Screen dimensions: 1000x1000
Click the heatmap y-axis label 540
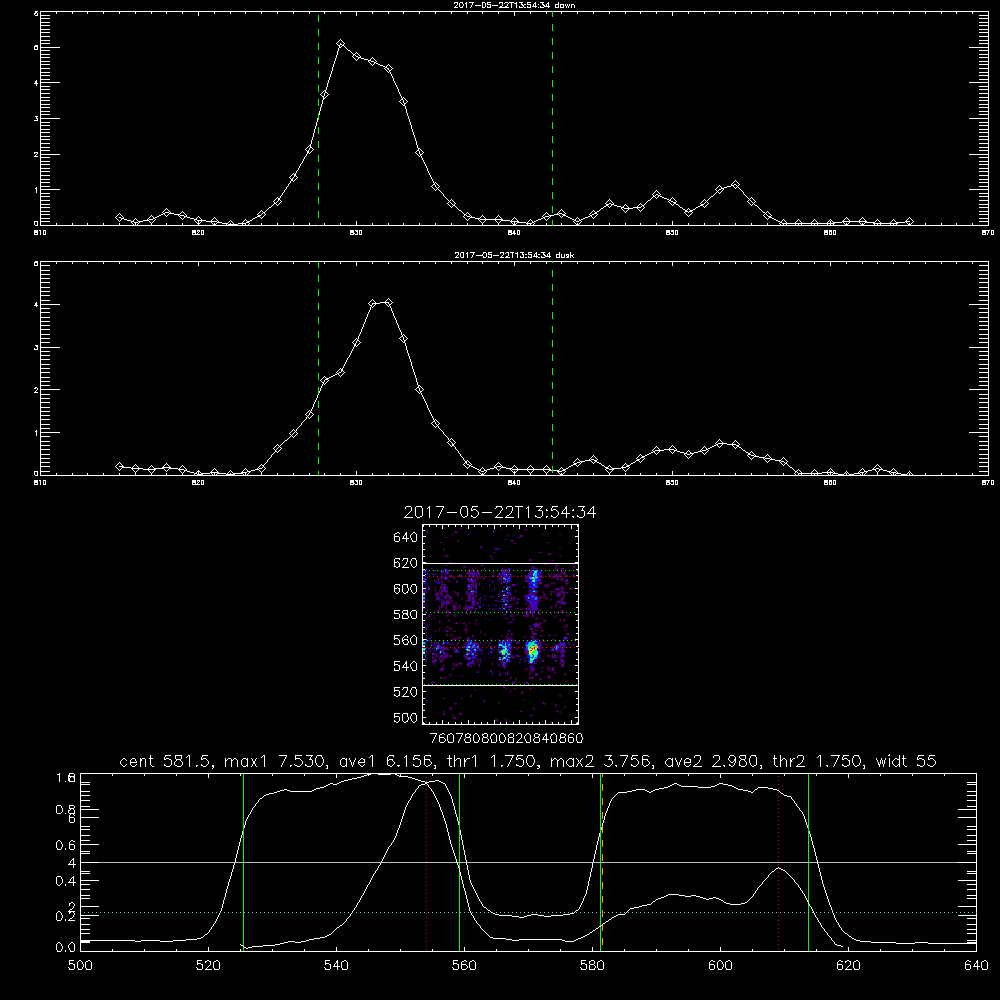click(x=406, y=666)
